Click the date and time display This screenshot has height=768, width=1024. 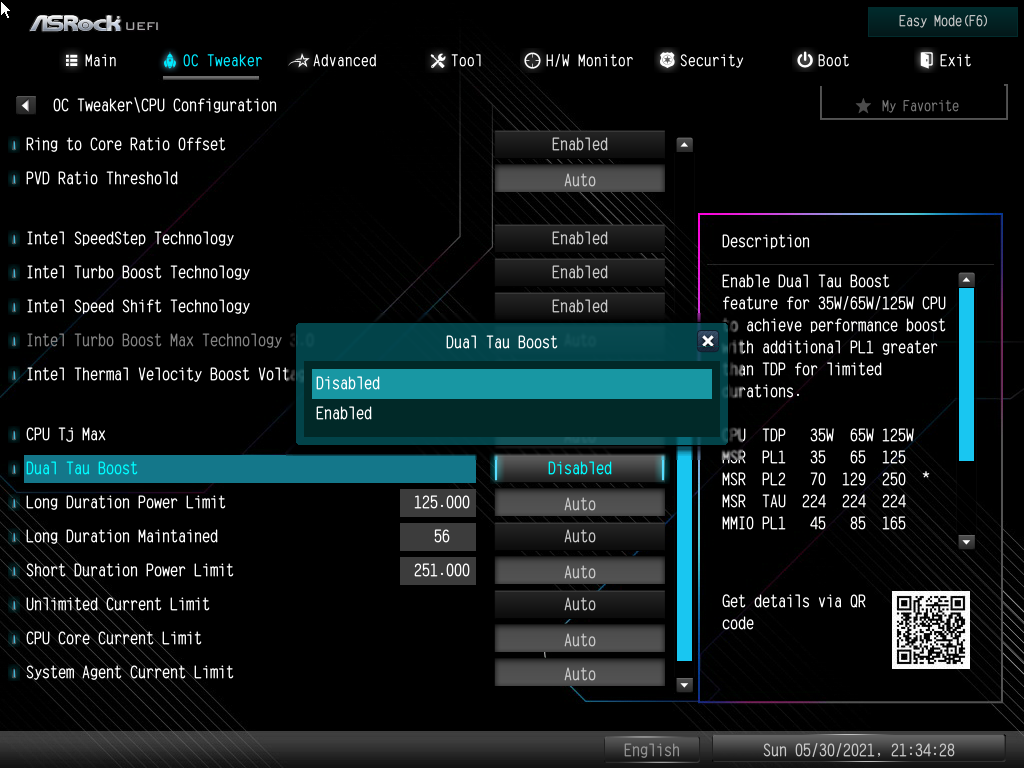858,750
